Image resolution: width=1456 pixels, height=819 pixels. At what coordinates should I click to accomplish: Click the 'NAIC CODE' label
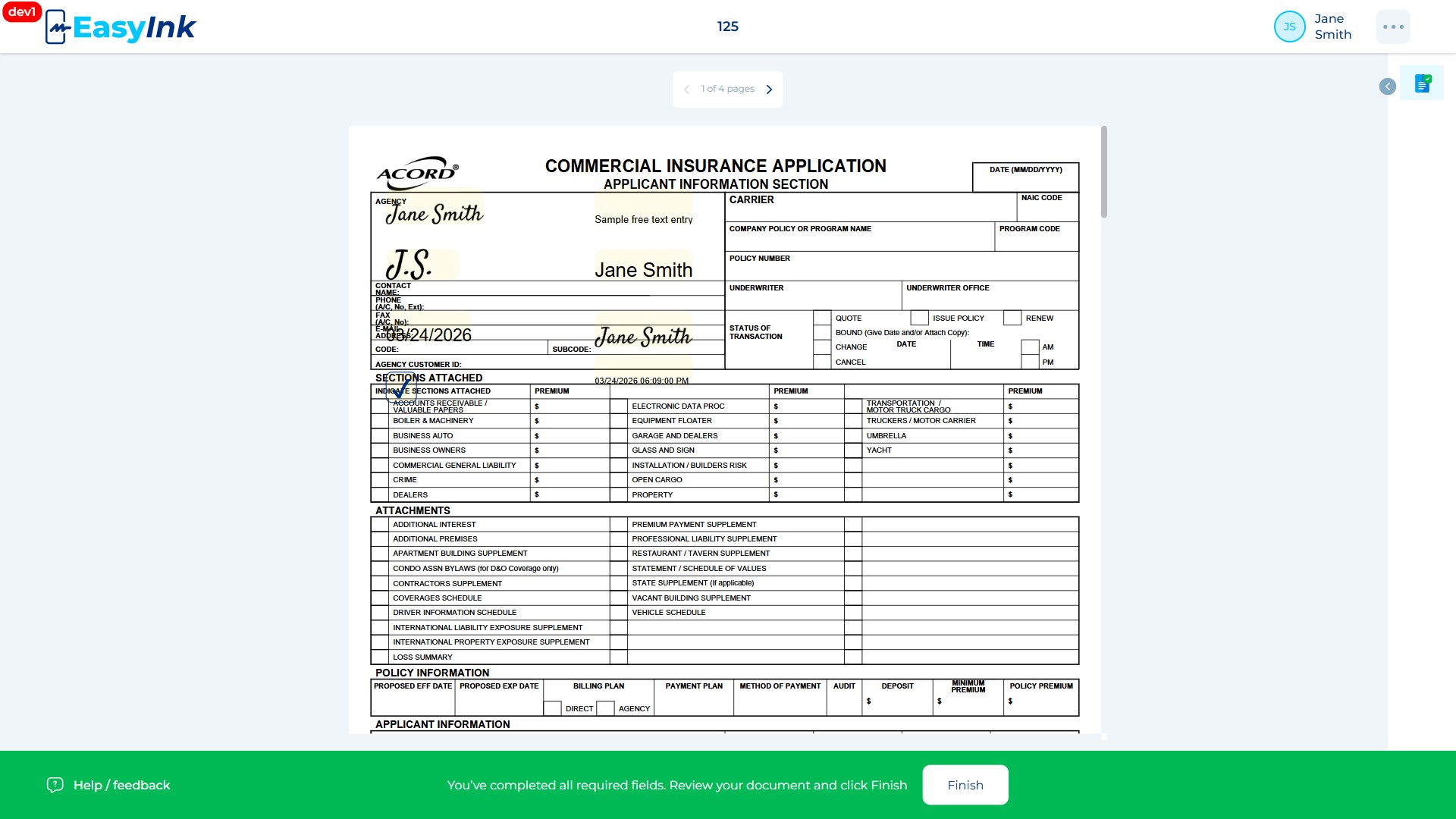[x=1042, y=198]
